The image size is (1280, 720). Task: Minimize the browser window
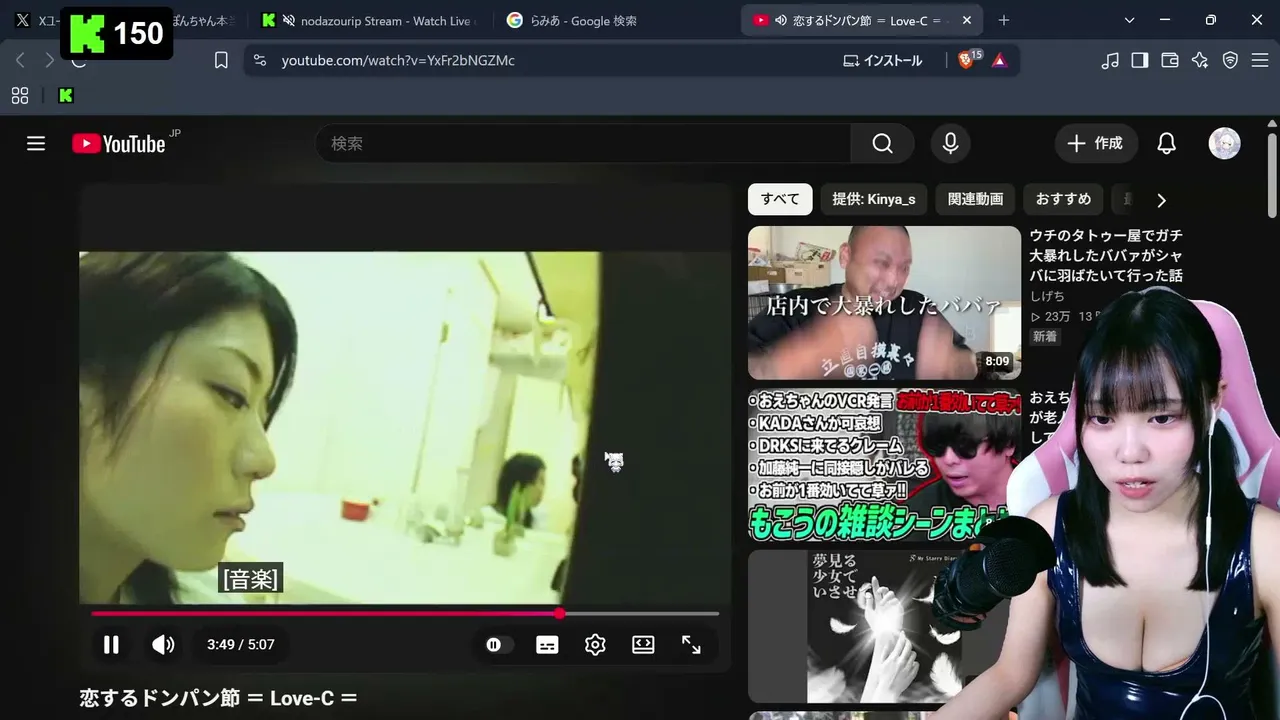1165,20
